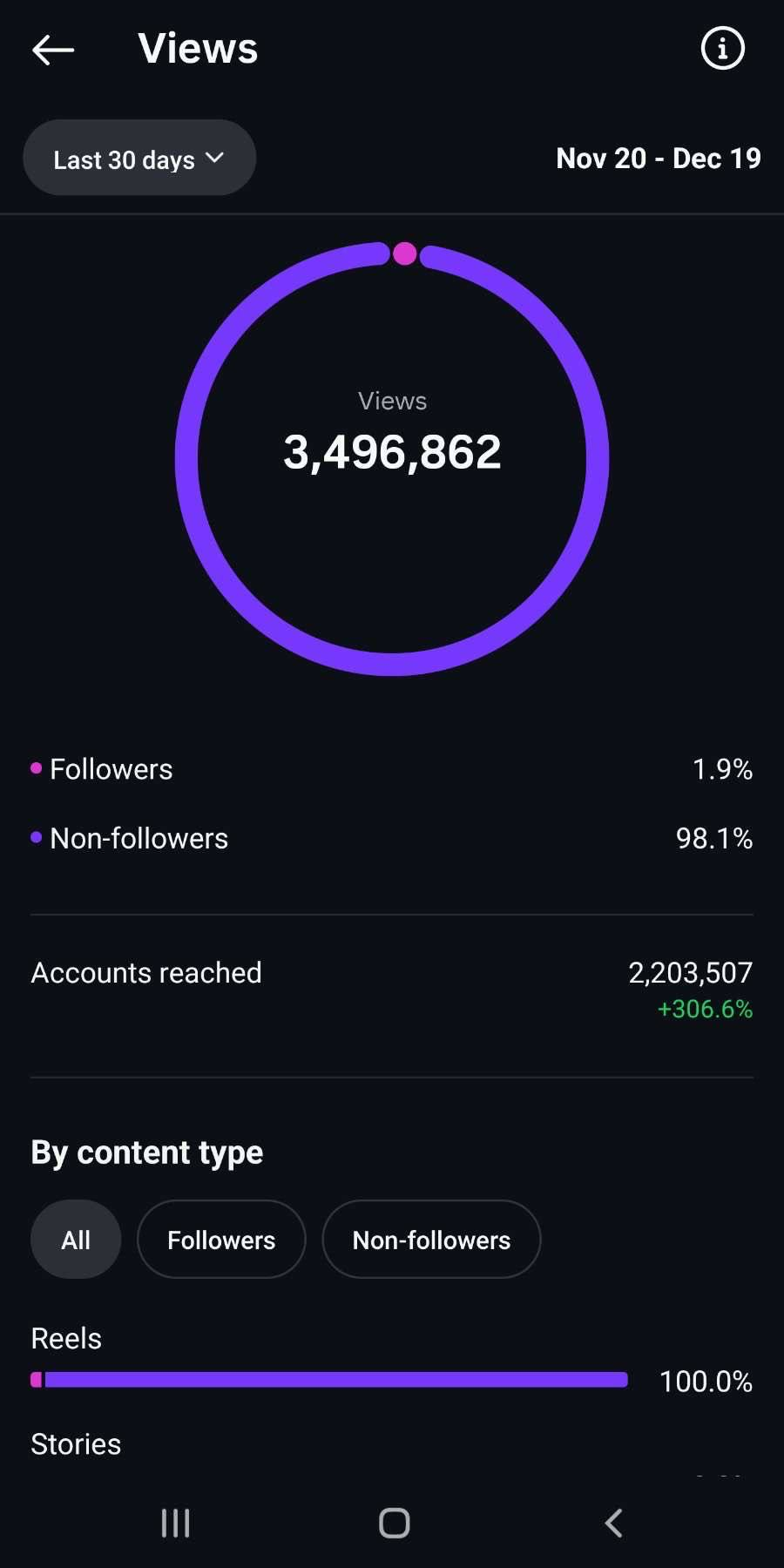
Task: Tap the Nov 20 - Dec 19 date range
Action: pyautogui.click(x=658, y=159)
